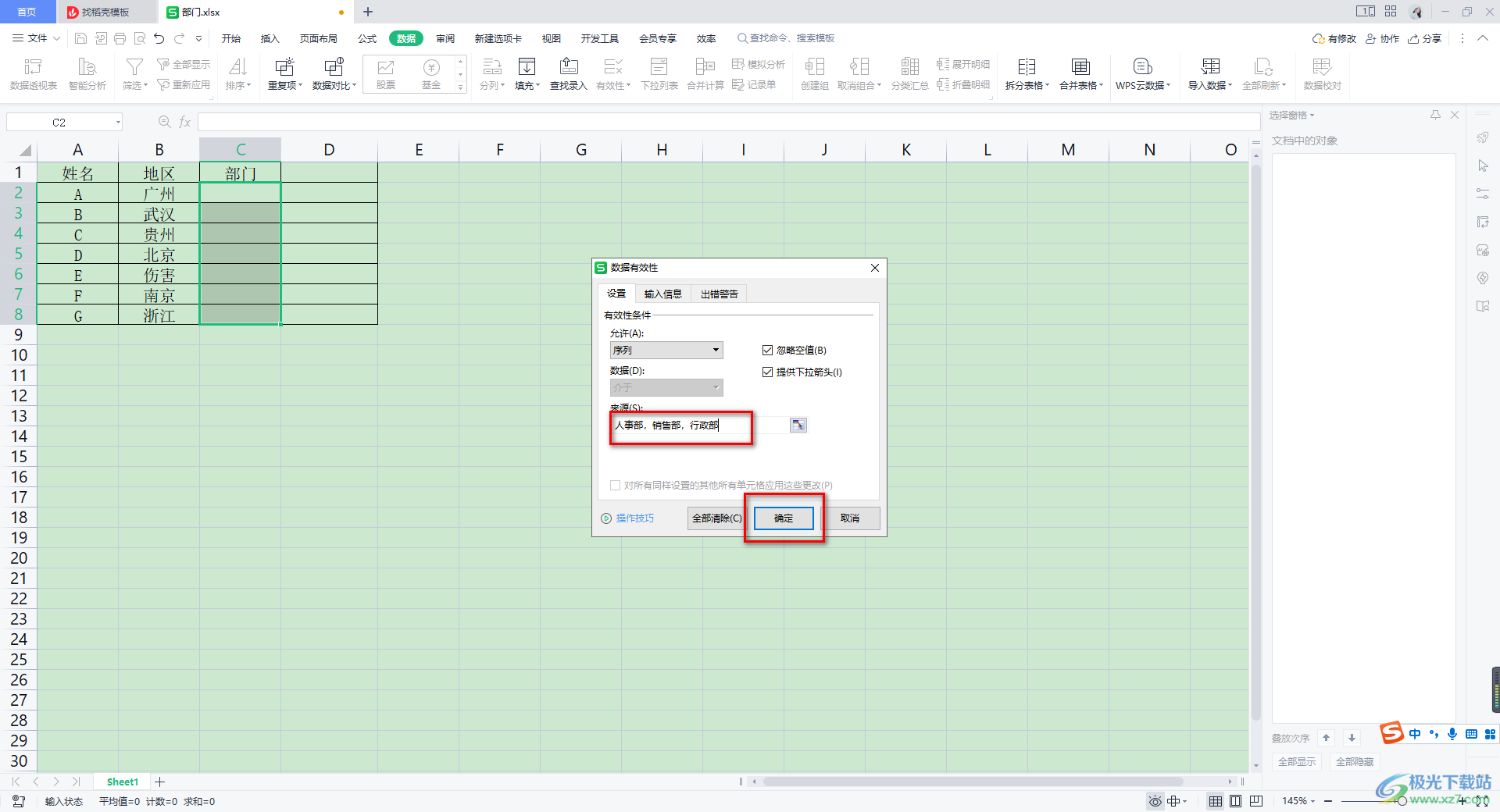Click the 全部清除 button
This screenshot has width=1500, height=812.
pos(716,518)
